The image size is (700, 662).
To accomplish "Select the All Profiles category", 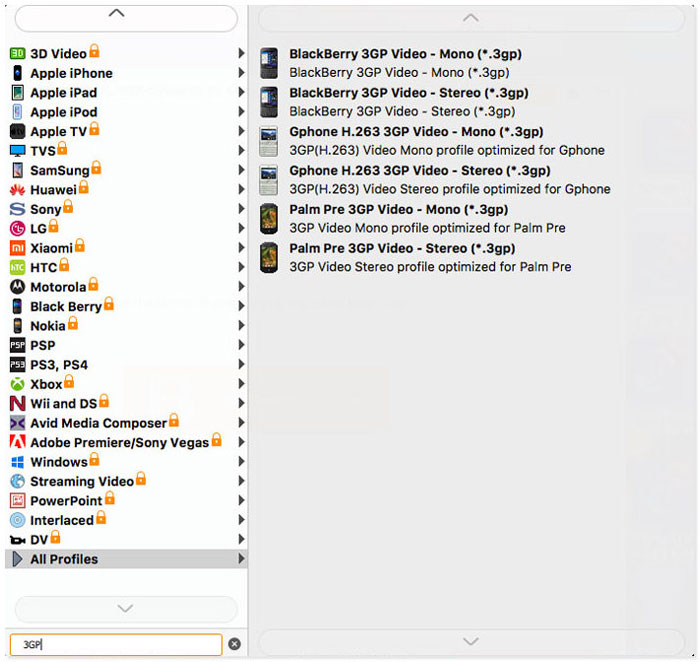I will pos(126,559).
